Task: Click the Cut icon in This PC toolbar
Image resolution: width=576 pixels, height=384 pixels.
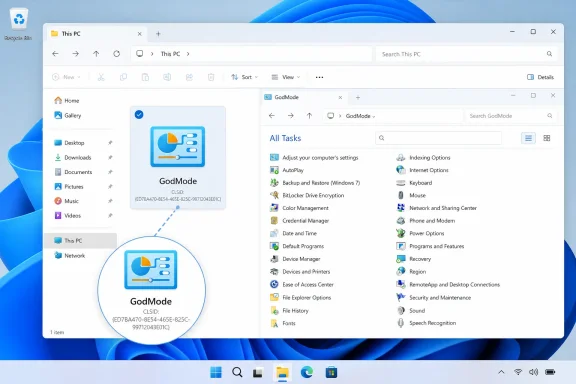Action: (x=101, y=77)
